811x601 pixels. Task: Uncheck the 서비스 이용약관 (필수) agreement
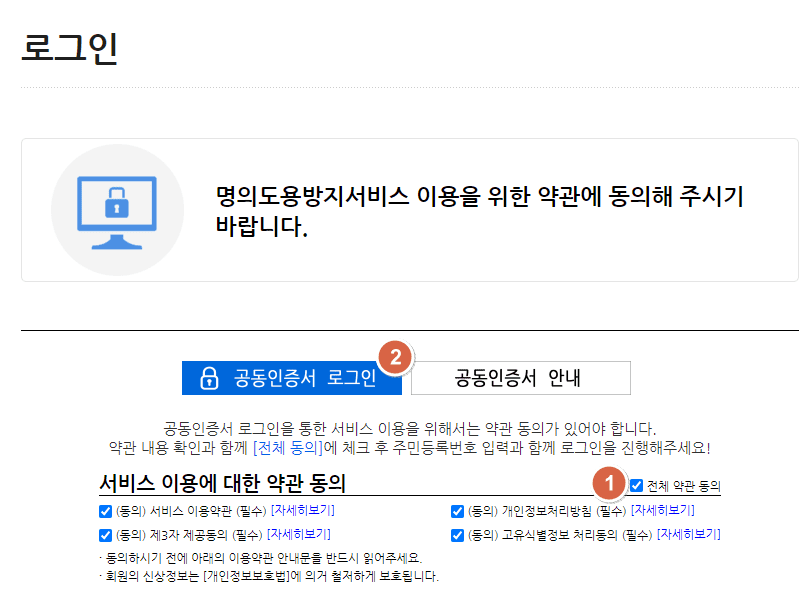click(103, 510)
